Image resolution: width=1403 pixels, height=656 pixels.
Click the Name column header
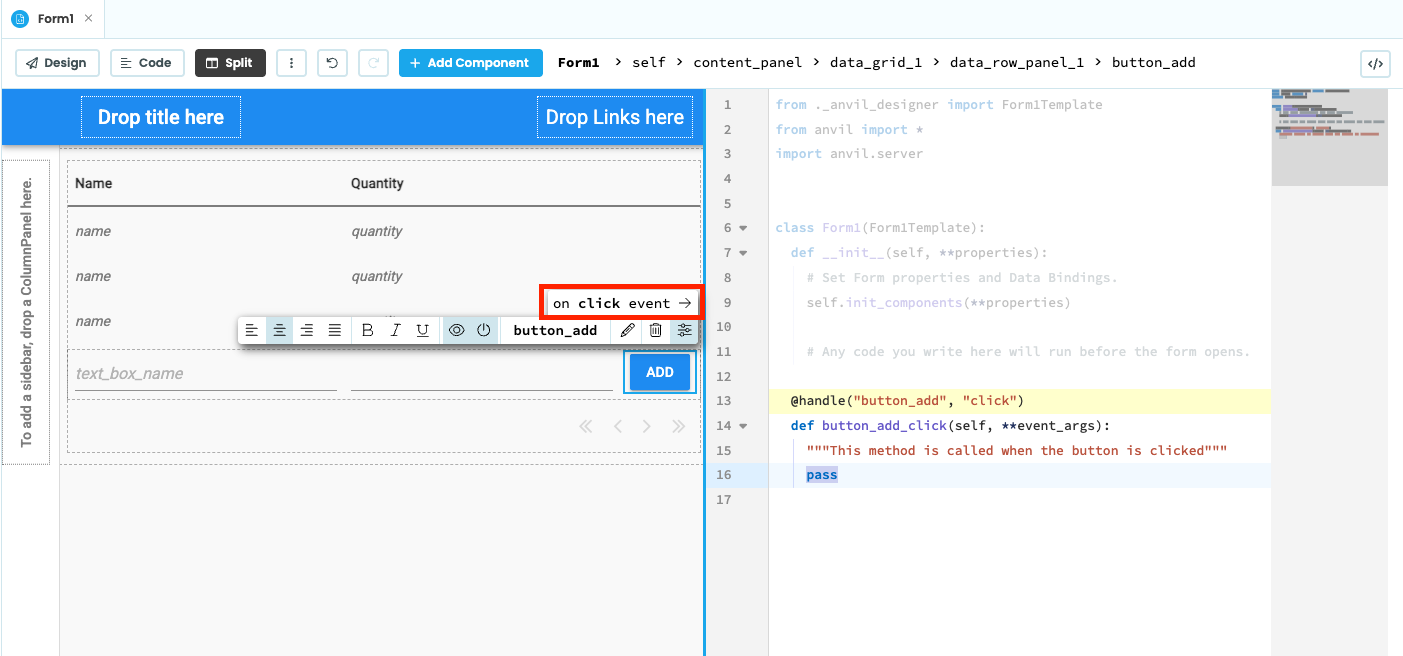[x=94, y=183]
